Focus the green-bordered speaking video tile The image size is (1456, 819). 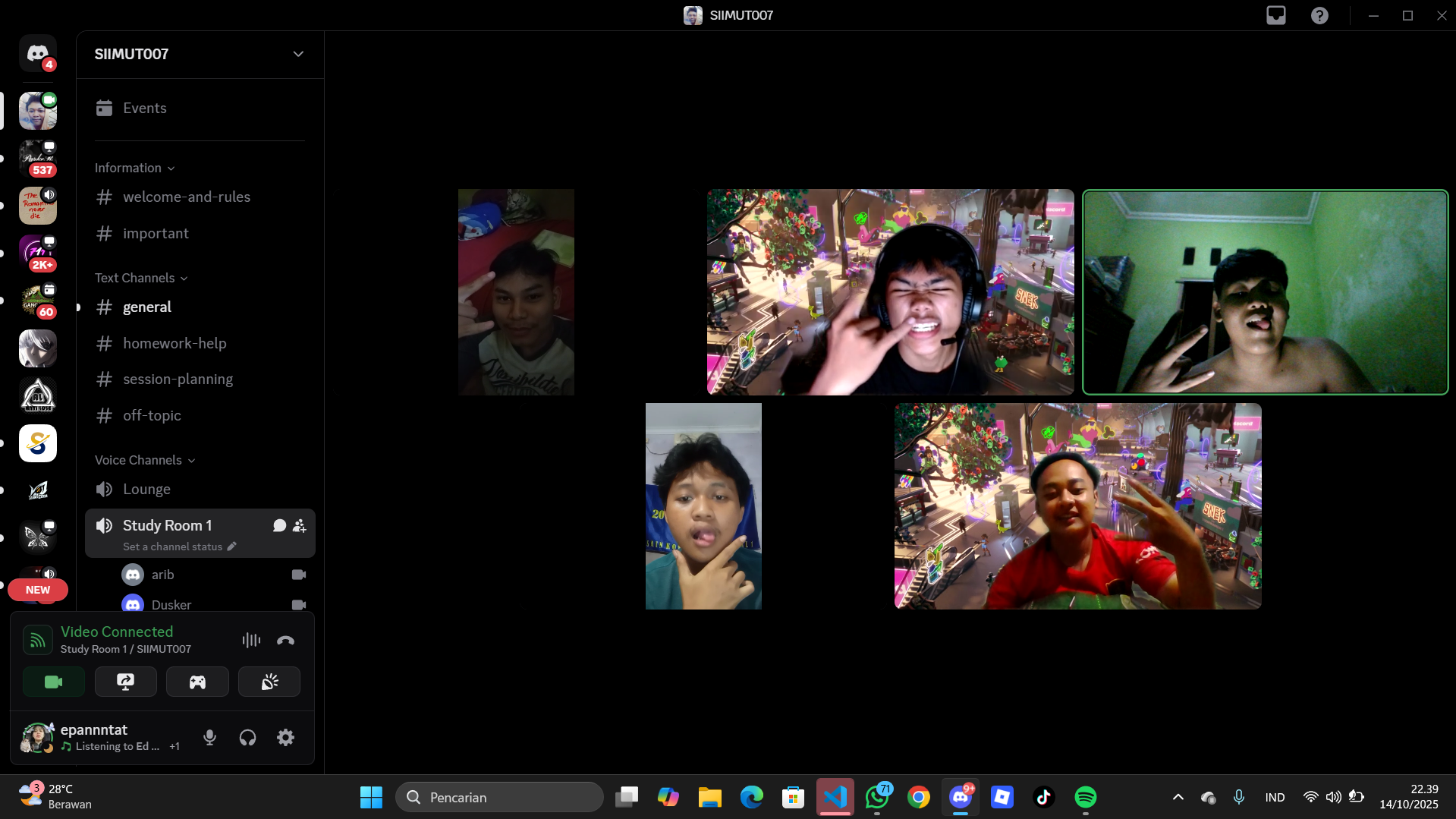point(1266,292)
